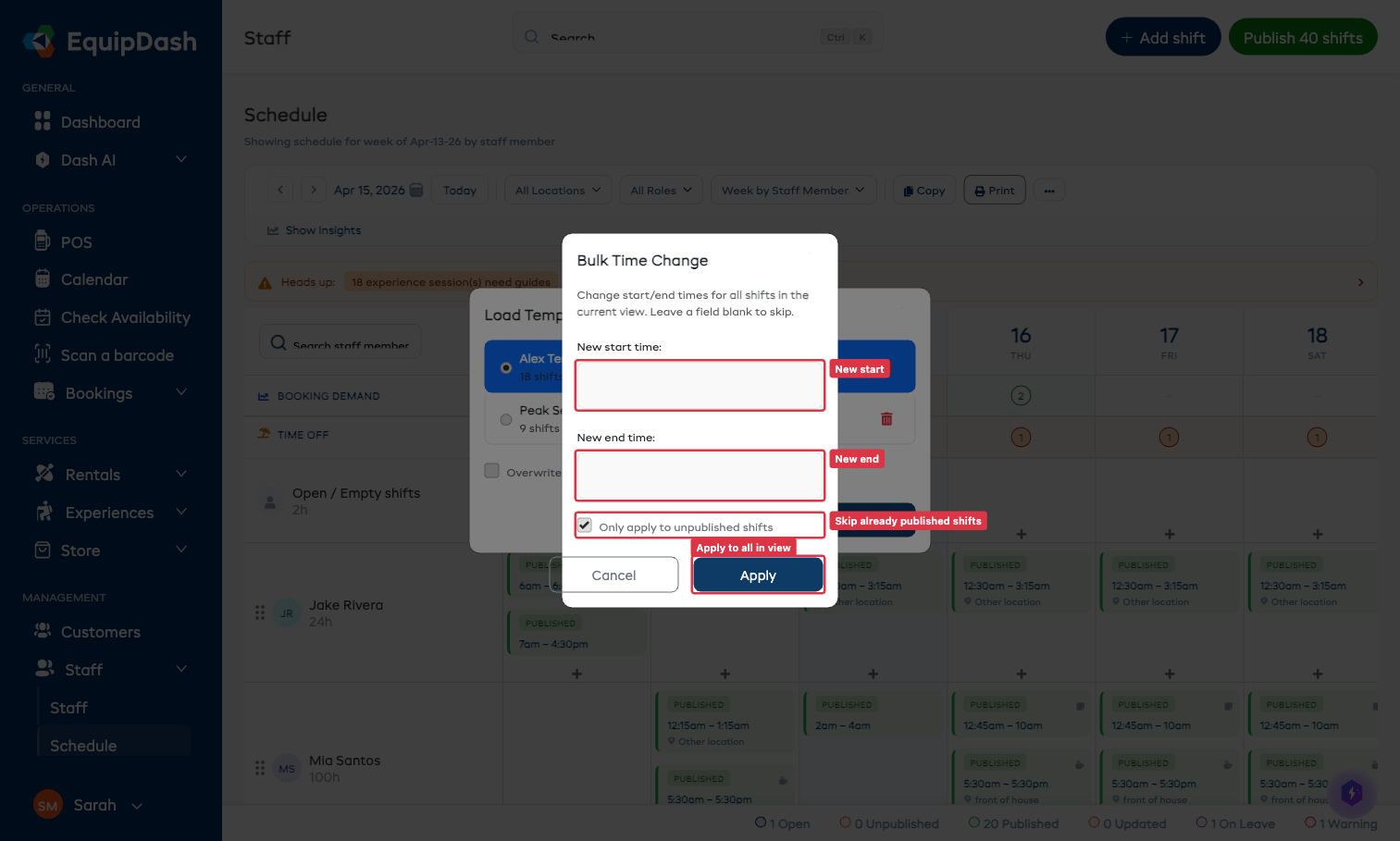
Task: Open the floating lightning assistant button
Action: pos(1352,792)
